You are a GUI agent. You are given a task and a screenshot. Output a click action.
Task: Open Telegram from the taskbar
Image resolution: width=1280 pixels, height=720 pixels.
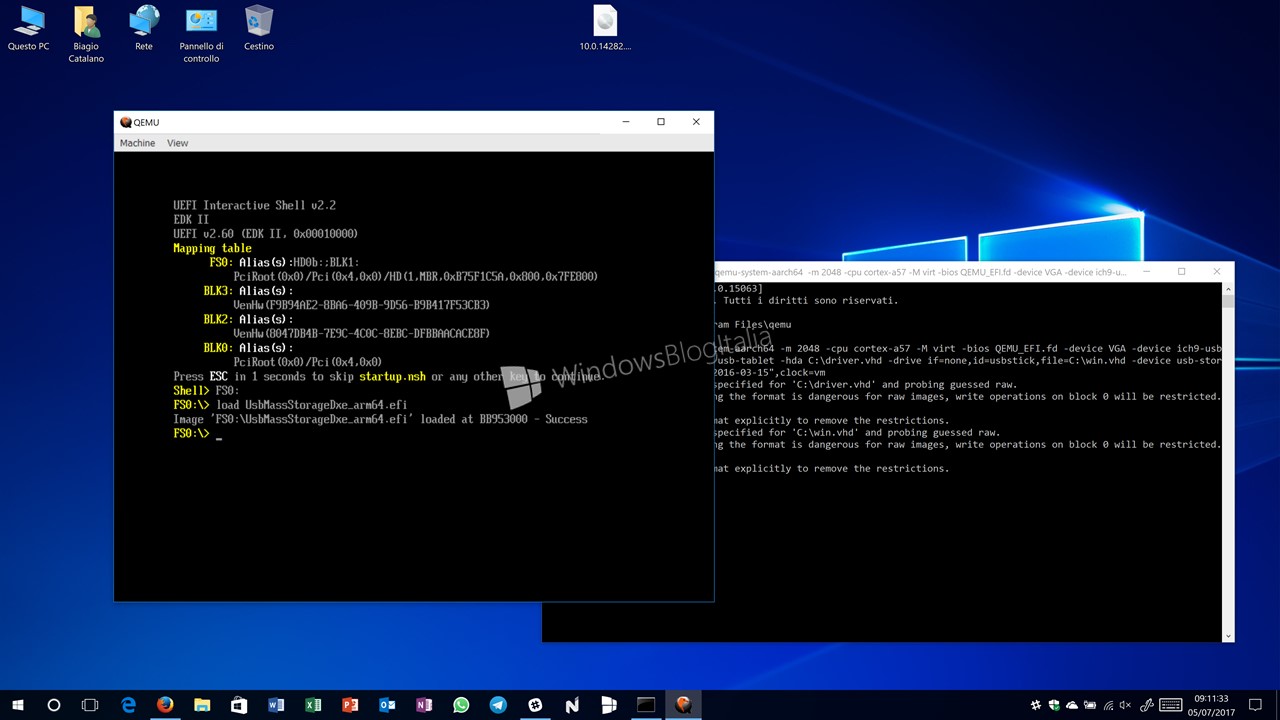pos(498,705)
